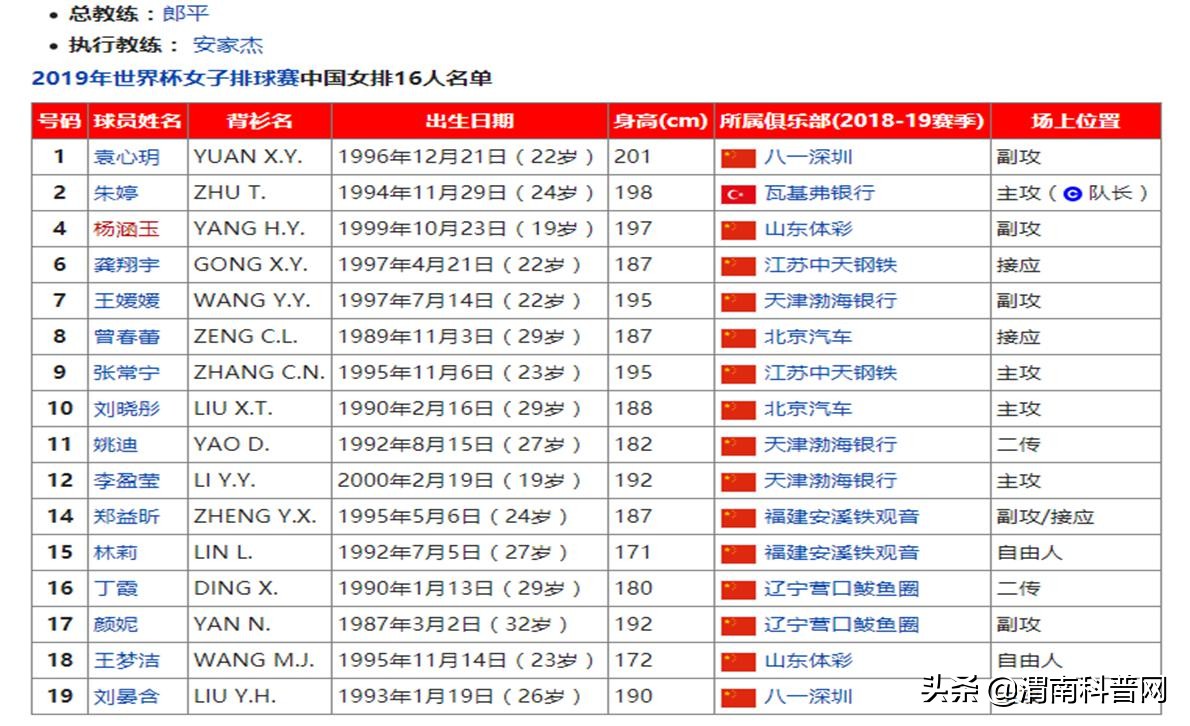Open player link 朱婷
The width and height of the screenshot is (1190, 726).
pyautogui.click(x=116, y=193)
